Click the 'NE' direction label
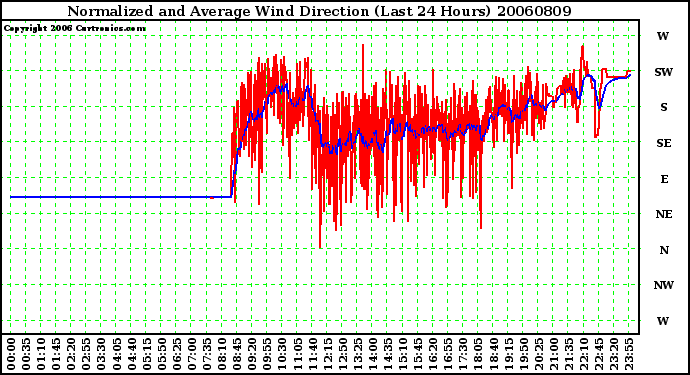 click(x=664, y=214)
